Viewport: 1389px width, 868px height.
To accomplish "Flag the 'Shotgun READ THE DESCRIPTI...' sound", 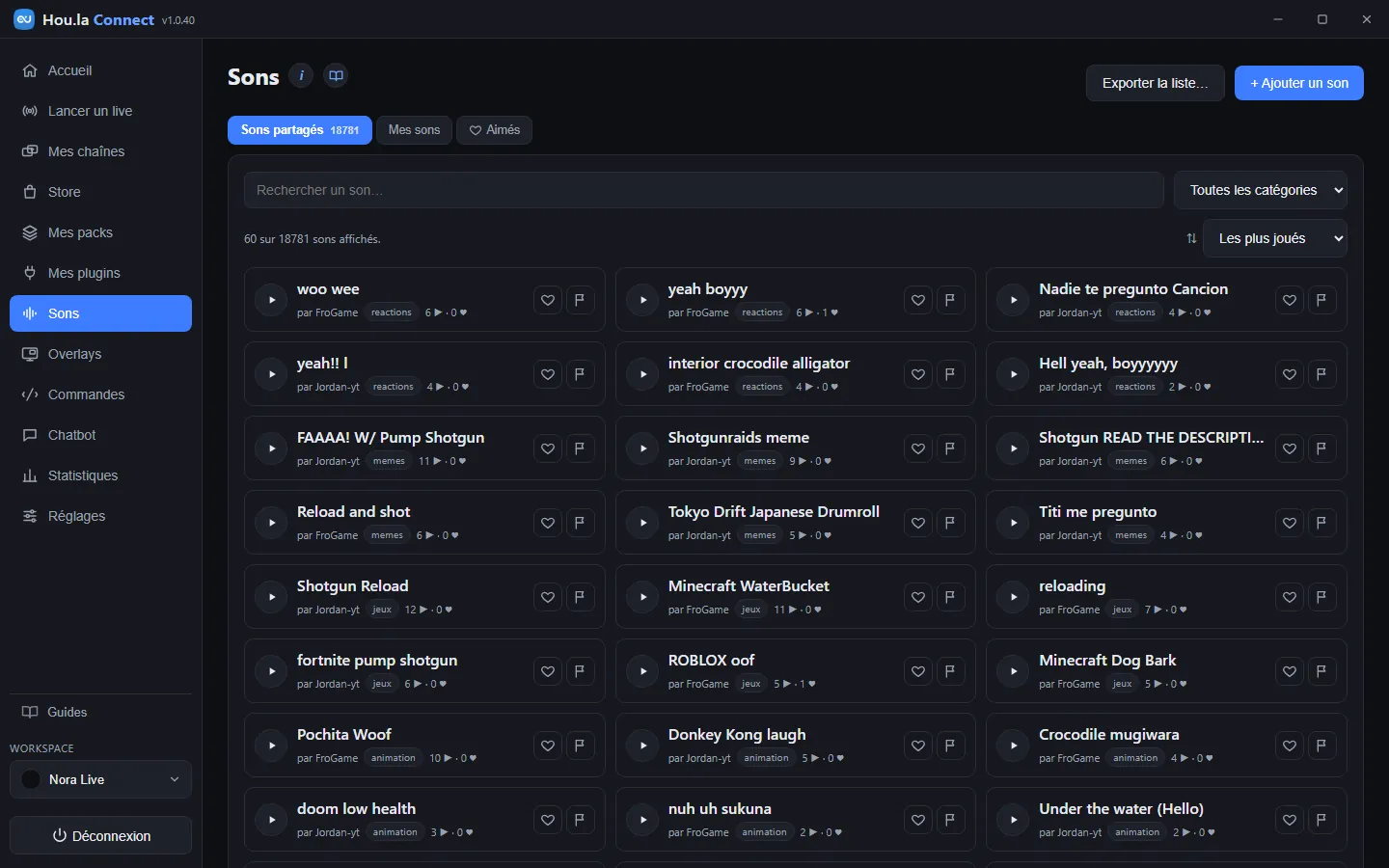I will point(1321,448).
